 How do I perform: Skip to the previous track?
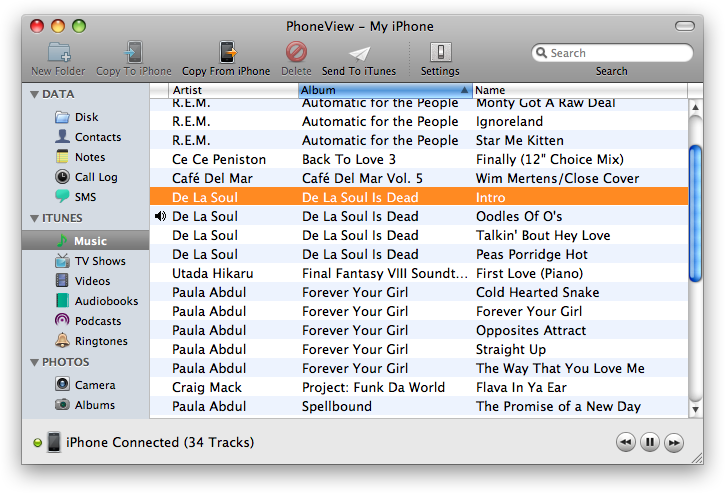point(626,443)
